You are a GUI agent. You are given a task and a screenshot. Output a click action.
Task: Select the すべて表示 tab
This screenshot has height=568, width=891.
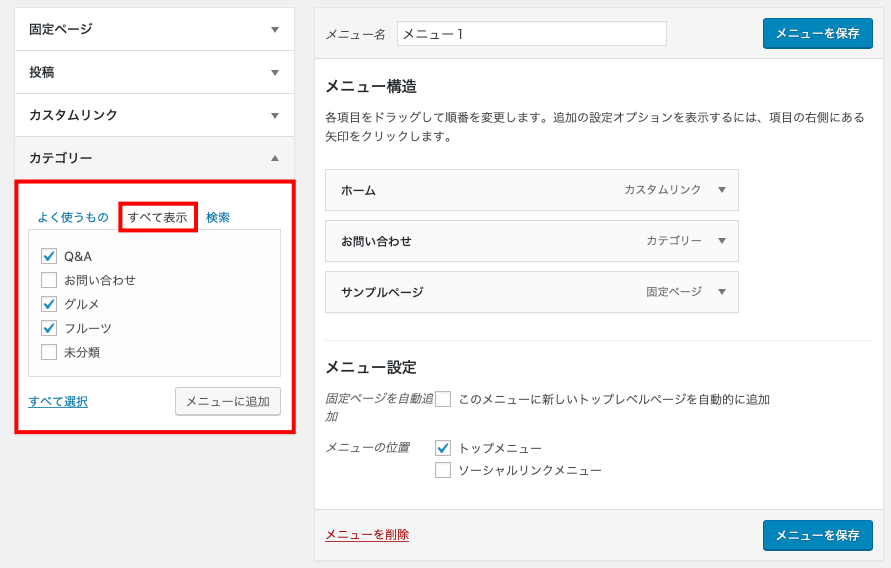coord(157,218)
